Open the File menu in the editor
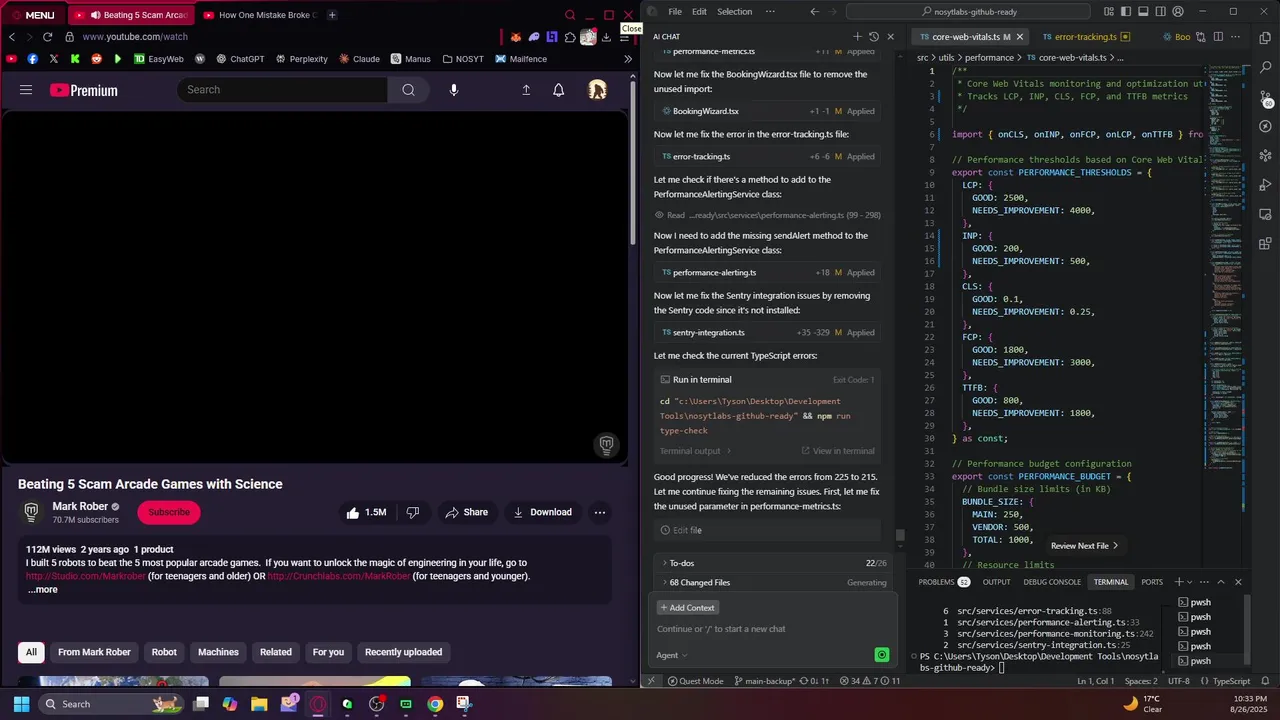 pyautogui.click(x=675, y=12)
